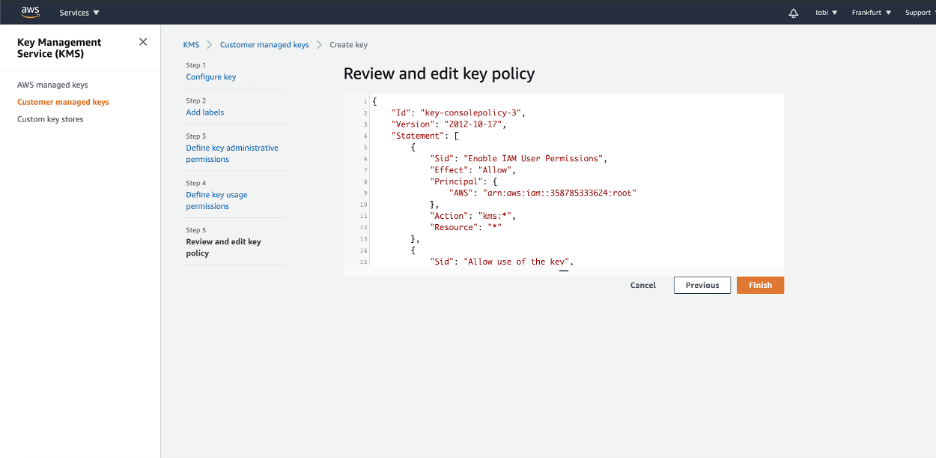Click the orange Finish button
Screen dimensions: 936x458
click(x=760, y=285)
